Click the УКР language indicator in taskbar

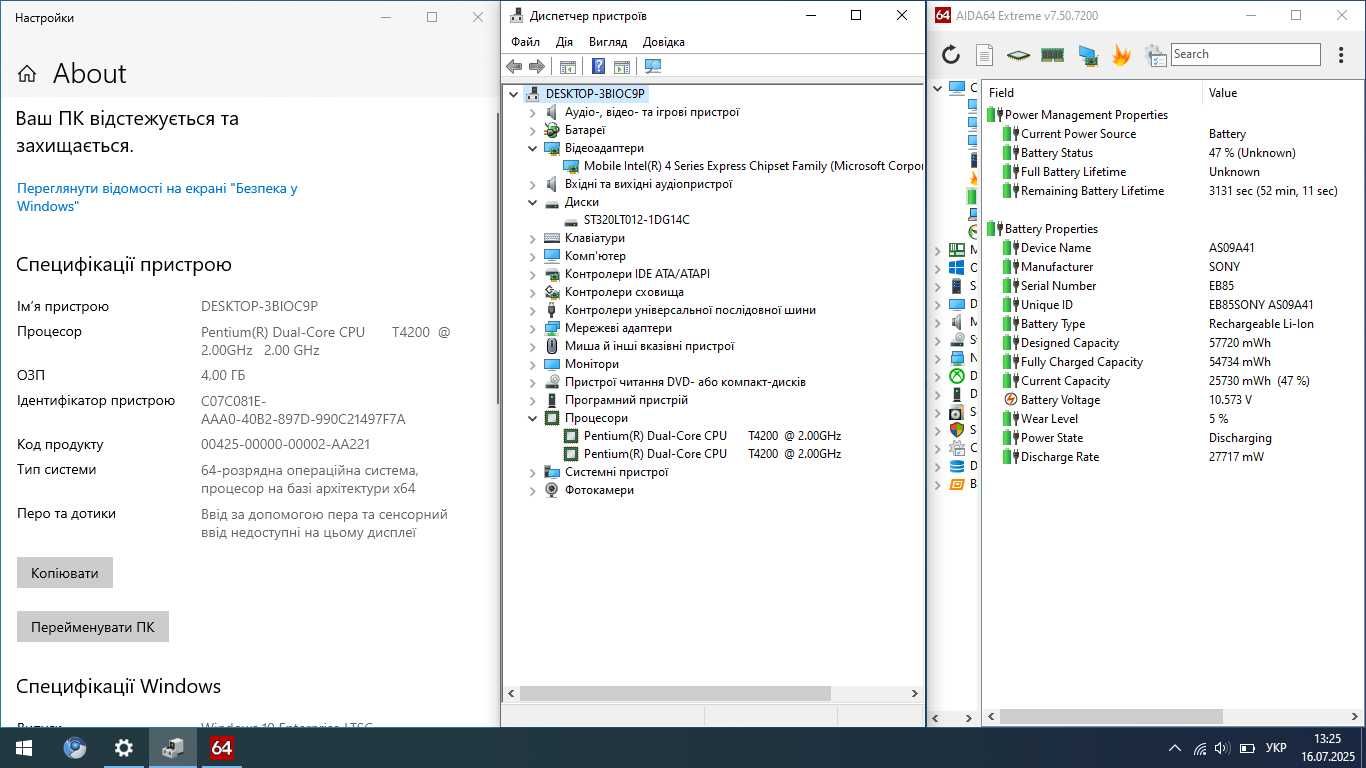[x=1276, y=748]
